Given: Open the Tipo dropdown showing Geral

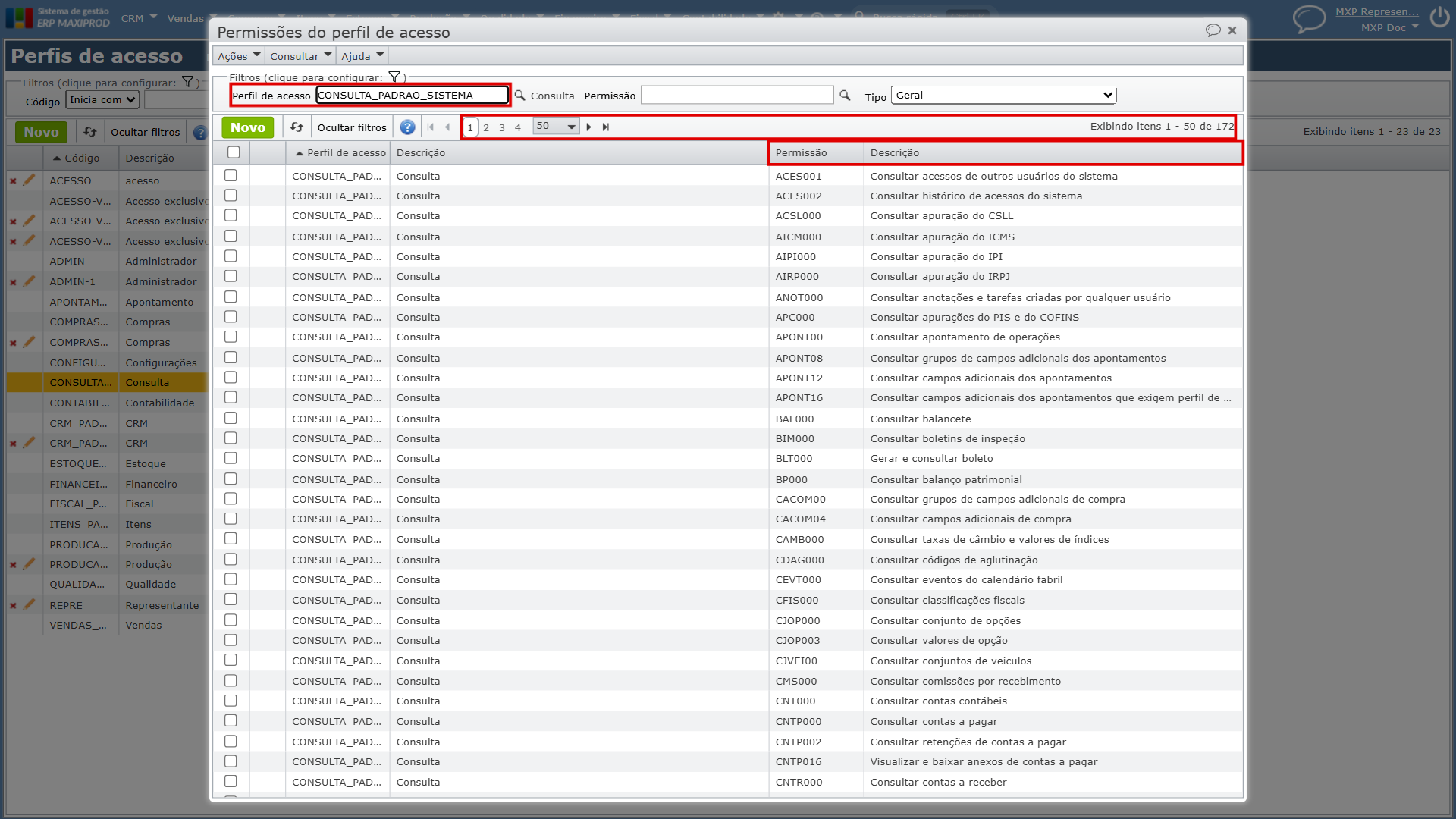Looking at the screenshot, I should point(1003,96).
